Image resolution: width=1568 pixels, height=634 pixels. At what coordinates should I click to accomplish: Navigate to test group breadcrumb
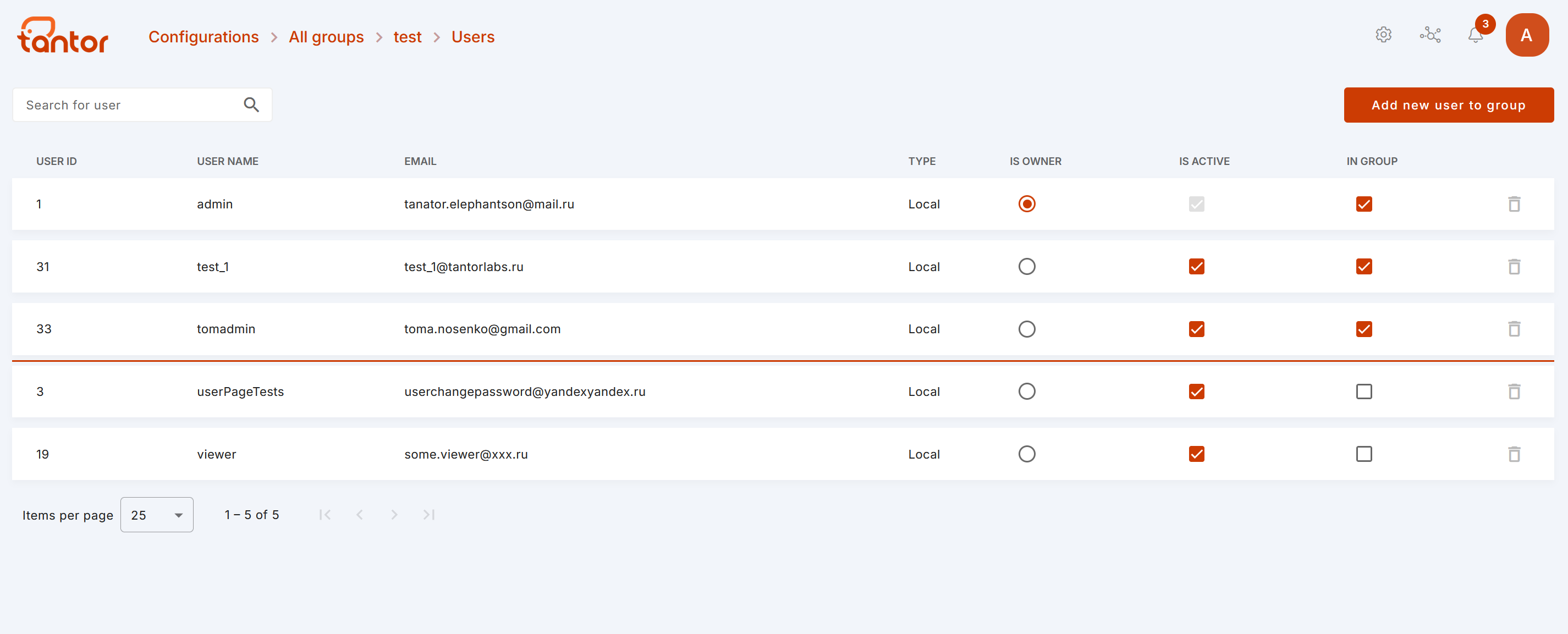(407, 37)
